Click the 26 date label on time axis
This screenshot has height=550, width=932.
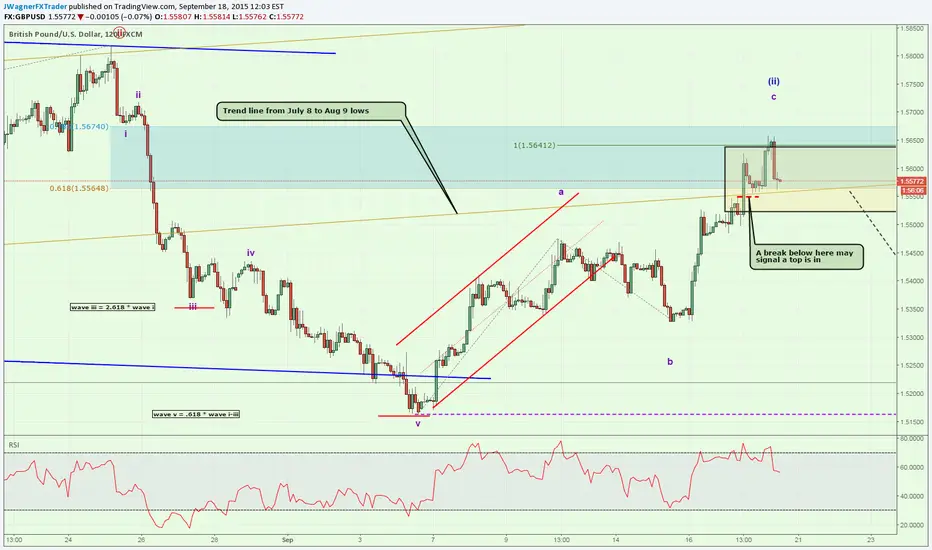141,540
